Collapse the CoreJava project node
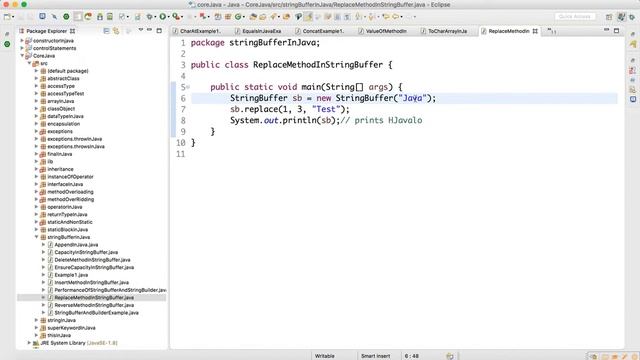The width and height of the screenshot is (640, 360). click(x=22, y=56)
